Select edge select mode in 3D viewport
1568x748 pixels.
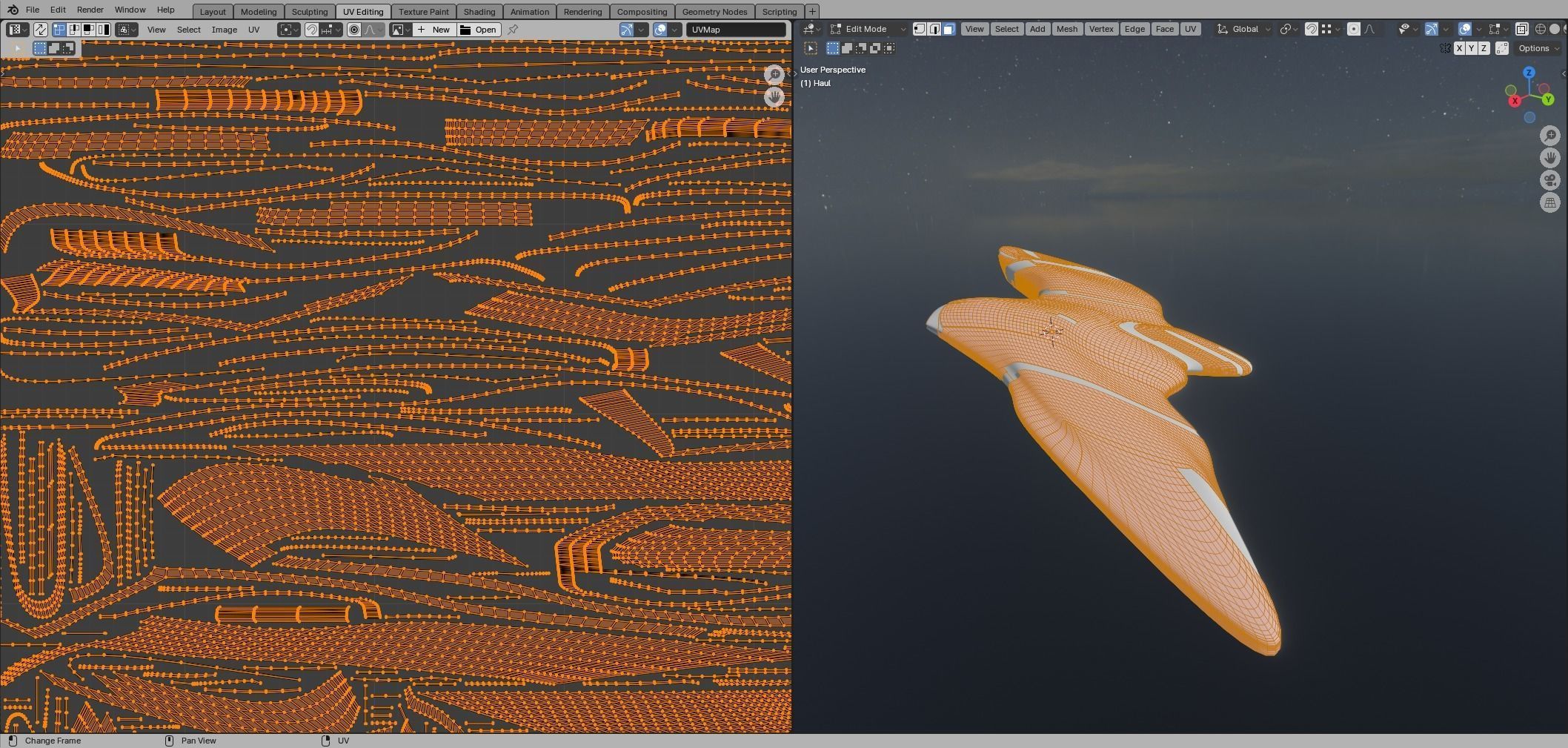[934, 29]
